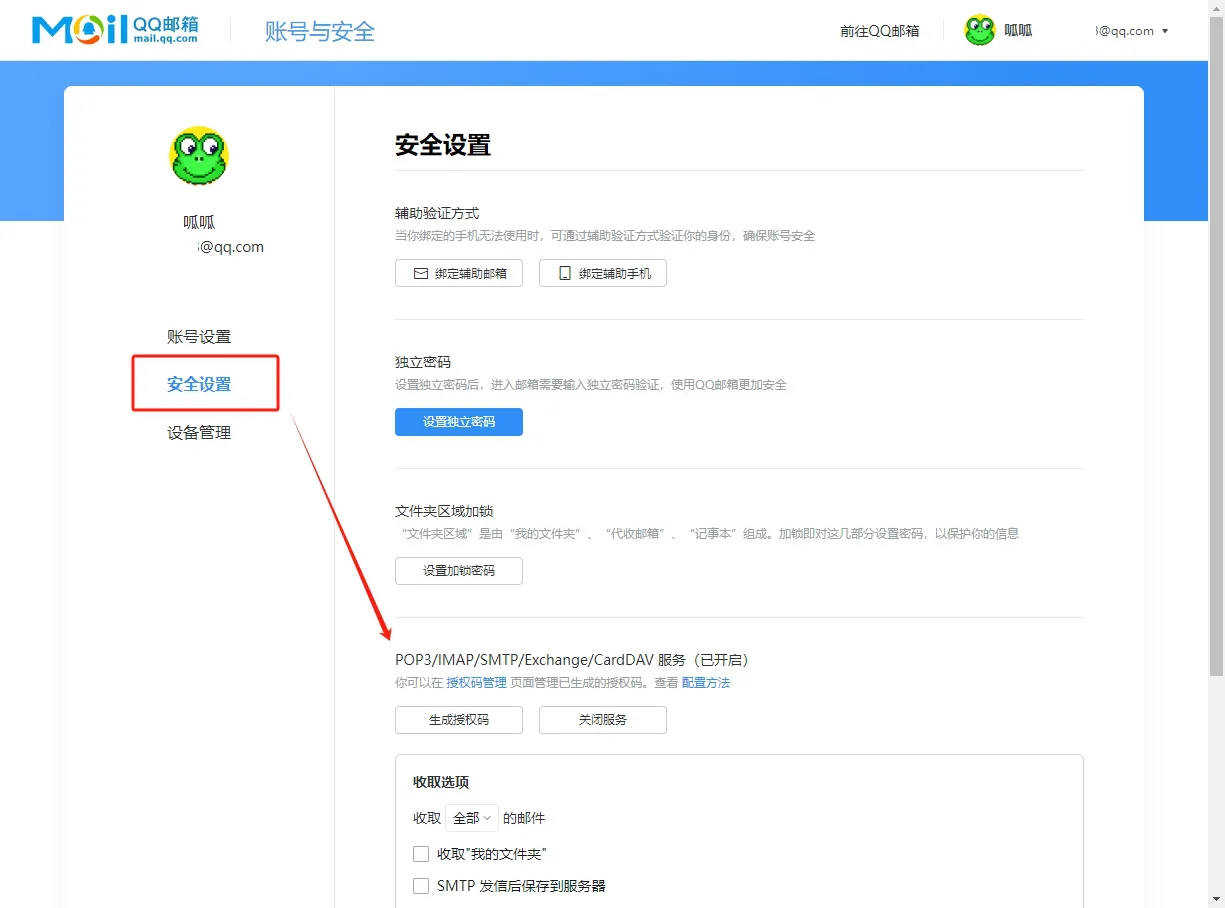Click the blue 设置独立密码 button

click(459, 422)
